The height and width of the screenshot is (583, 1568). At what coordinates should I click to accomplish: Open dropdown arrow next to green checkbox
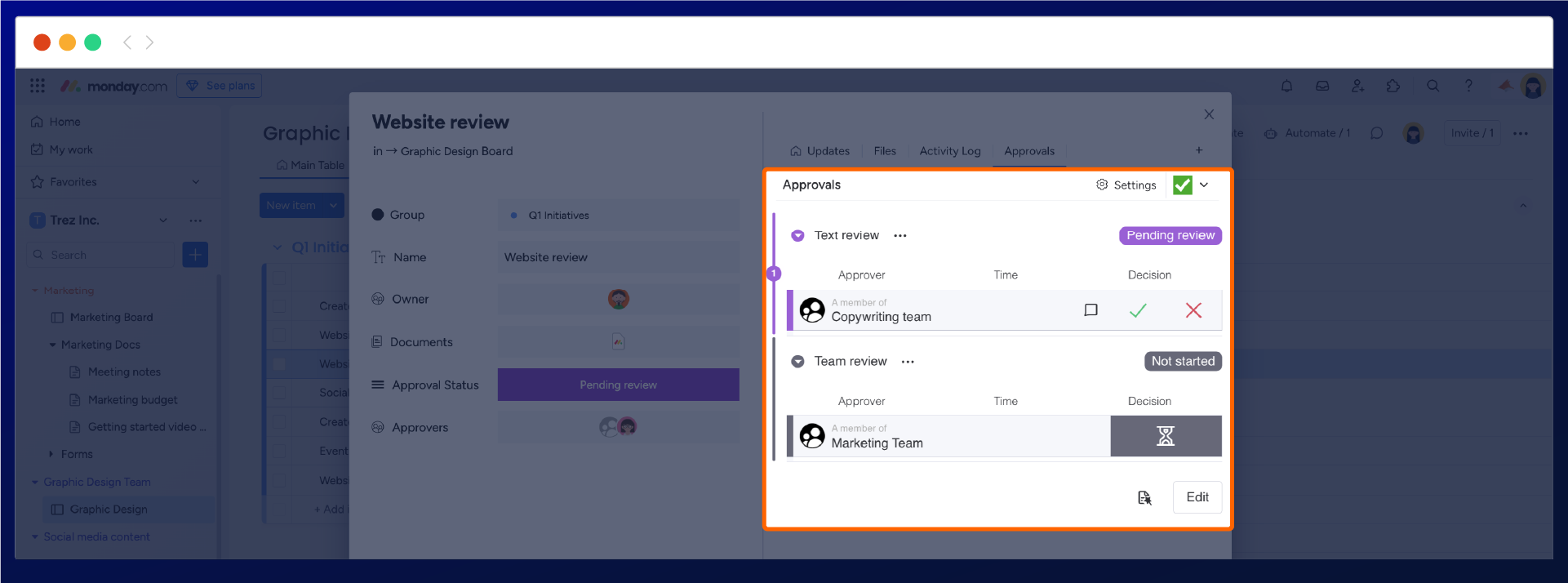(x=1204, y=185)
